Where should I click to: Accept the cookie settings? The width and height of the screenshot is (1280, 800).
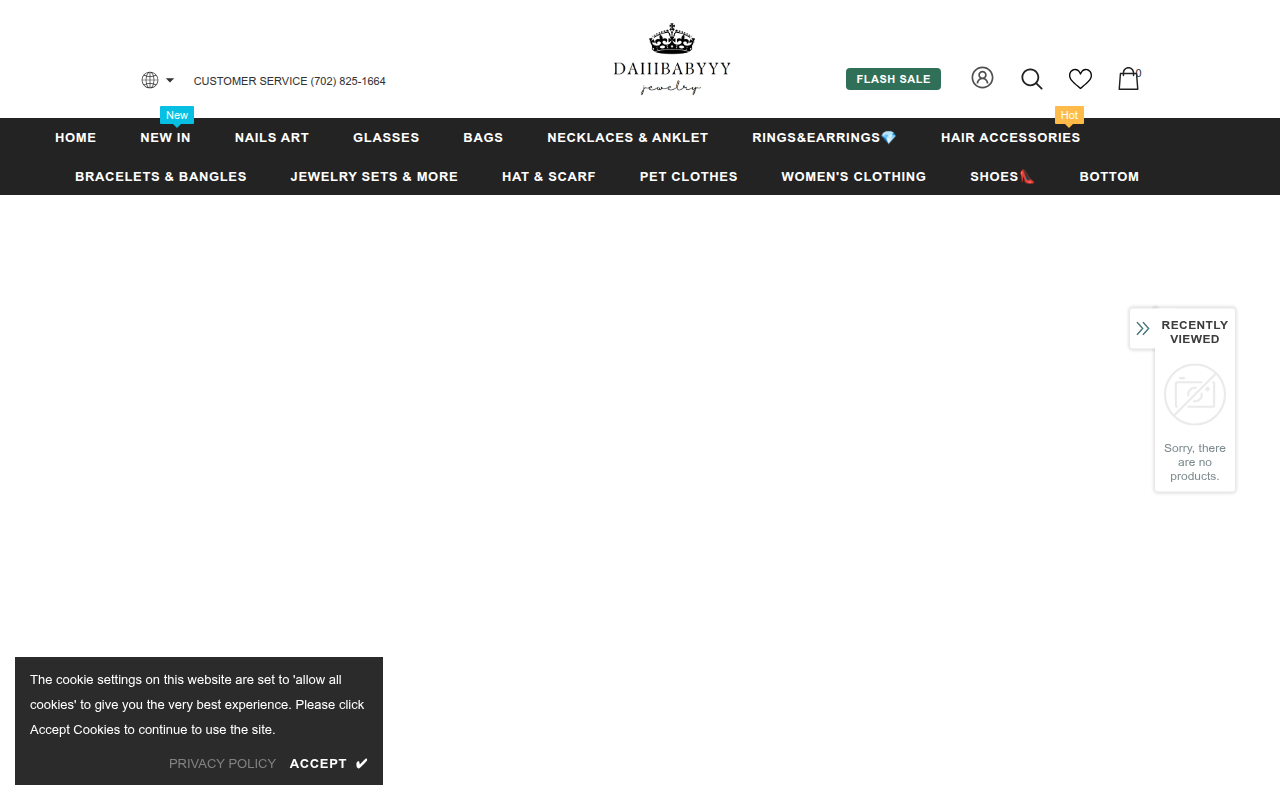pos(329,764)
